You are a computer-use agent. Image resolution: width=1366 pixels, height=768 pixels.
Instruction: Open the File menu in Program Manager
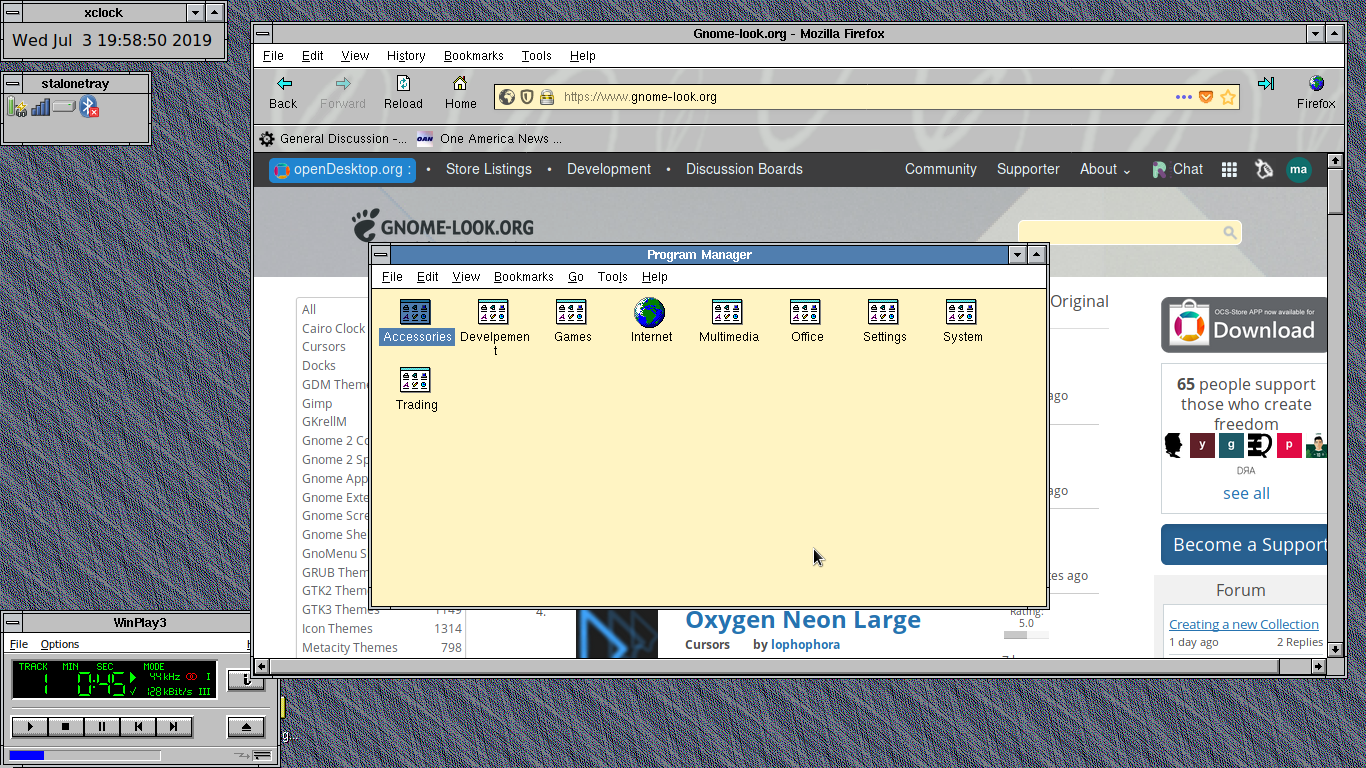tap(392, 277)
